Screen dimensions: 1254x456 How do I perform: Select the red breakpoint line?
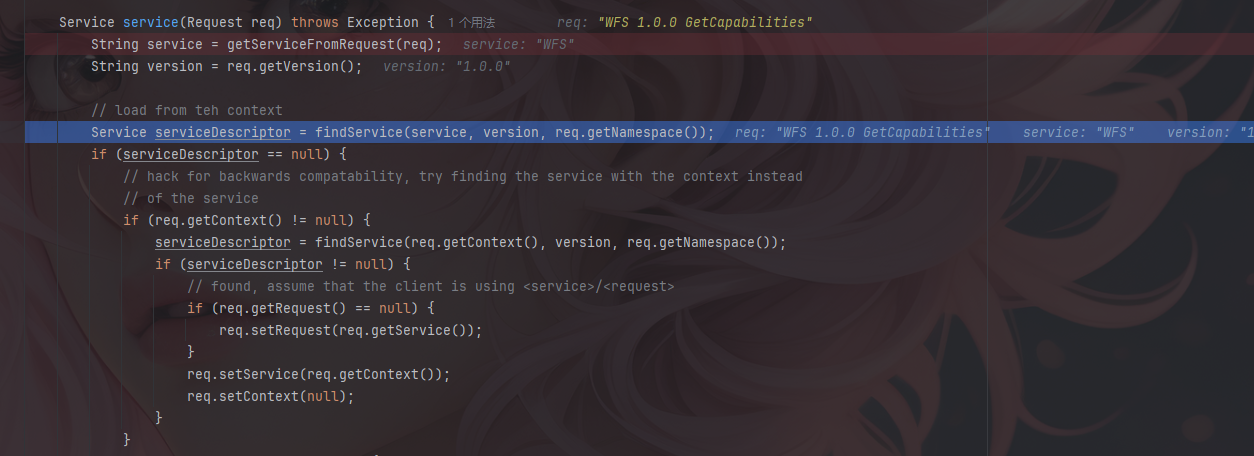pos(627,44)
